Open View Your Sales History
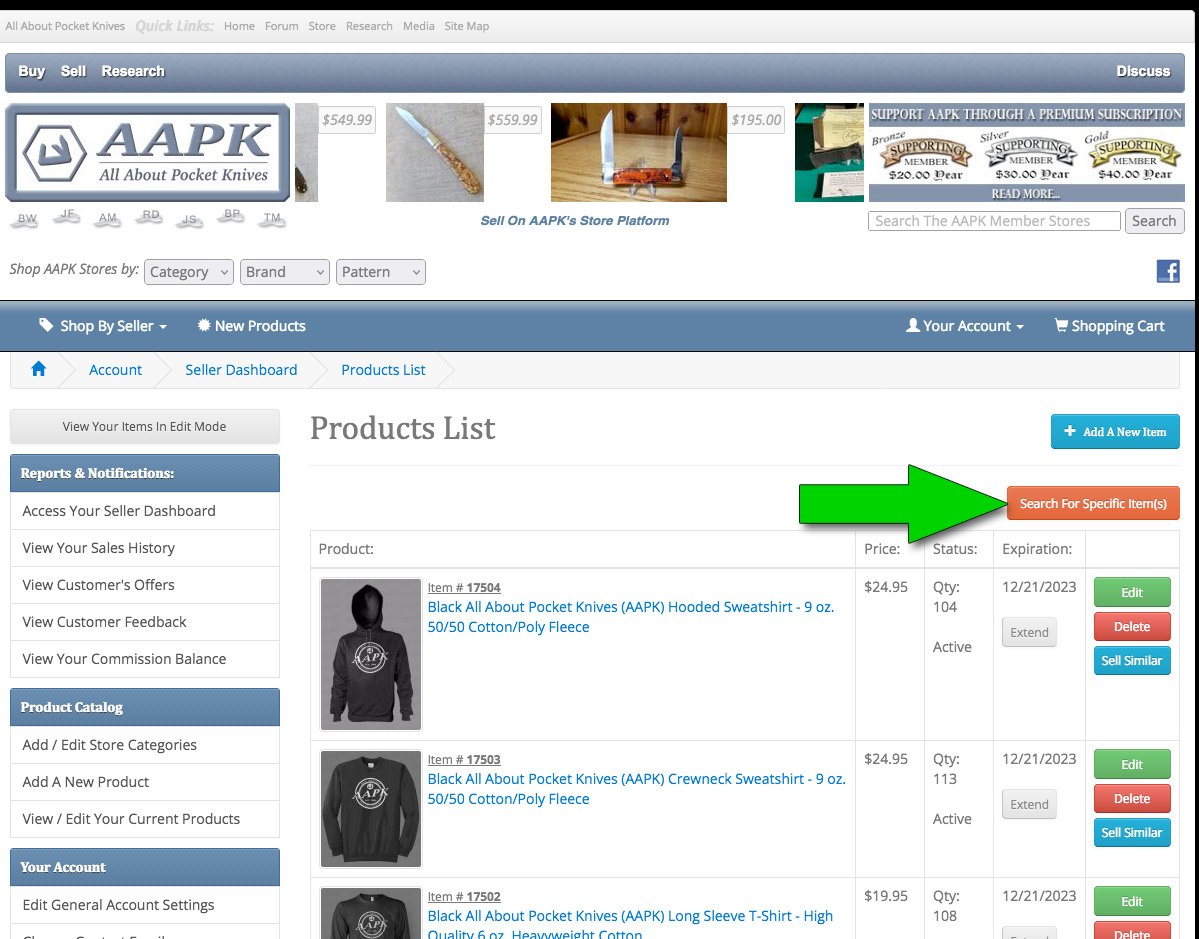The image size is (1199, 939). 145,547
